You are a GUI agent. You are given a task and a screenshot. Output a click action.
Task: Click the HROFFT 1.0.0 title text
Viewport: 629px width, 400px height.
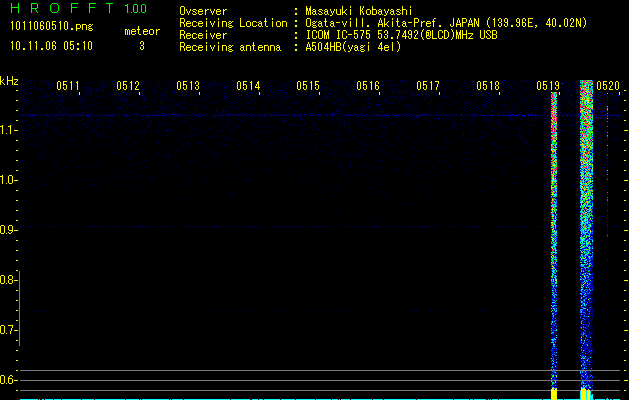click(x=79, y=8)
